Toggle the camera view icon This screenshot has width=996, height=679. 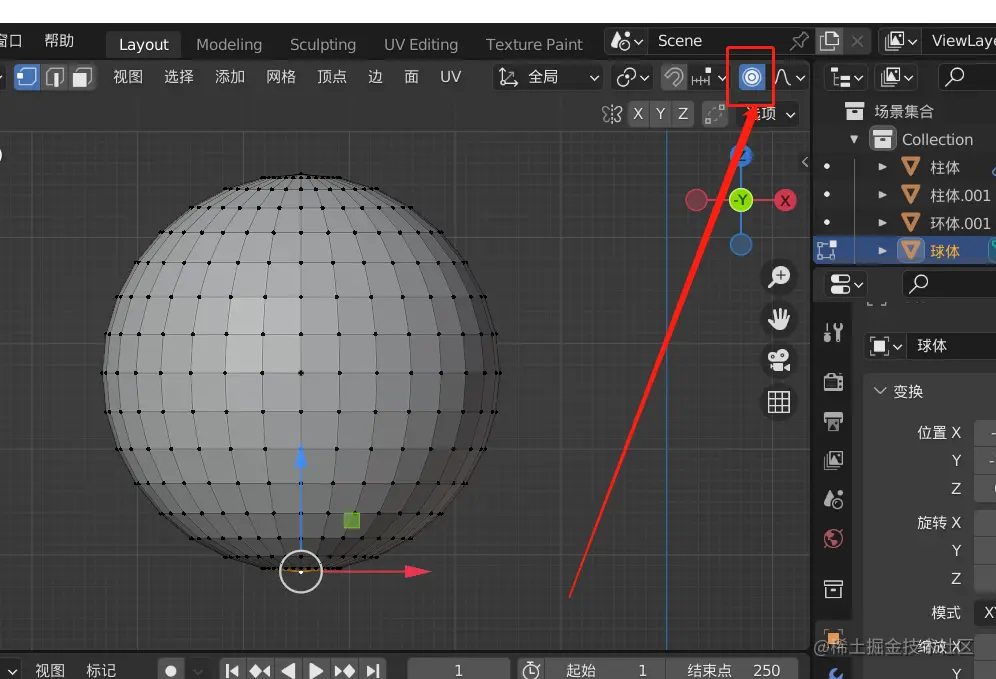(778, 360)
